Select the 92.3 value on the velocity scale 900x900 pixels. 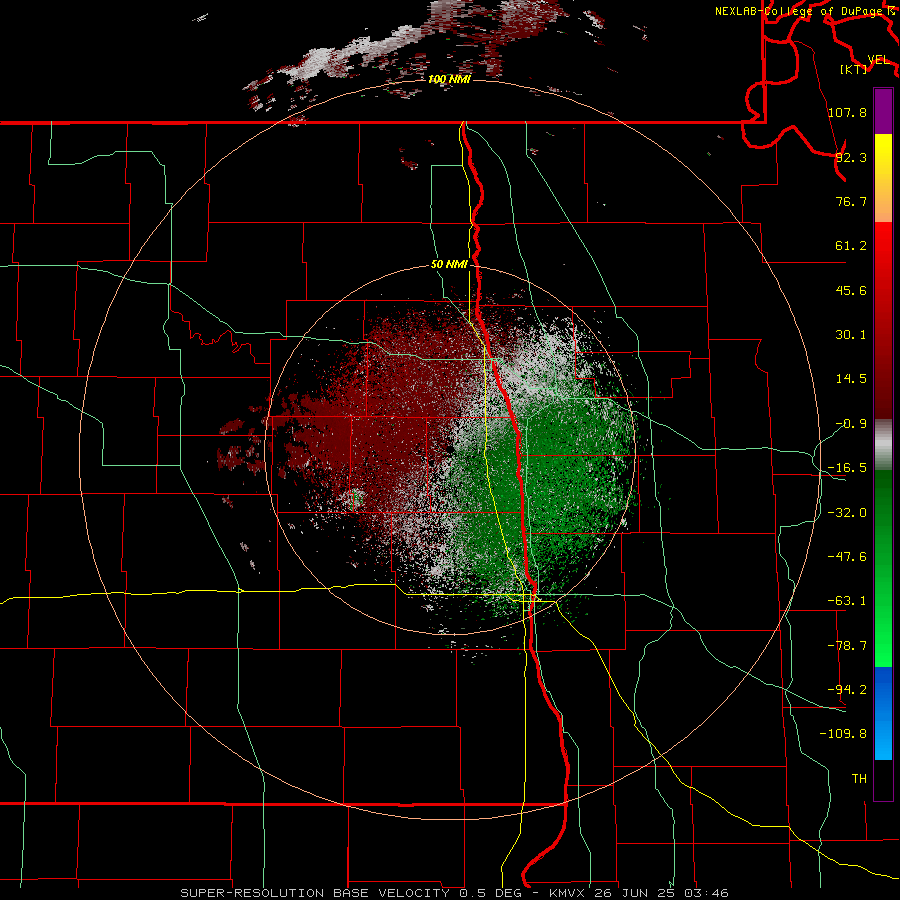[x=851, y=157]
